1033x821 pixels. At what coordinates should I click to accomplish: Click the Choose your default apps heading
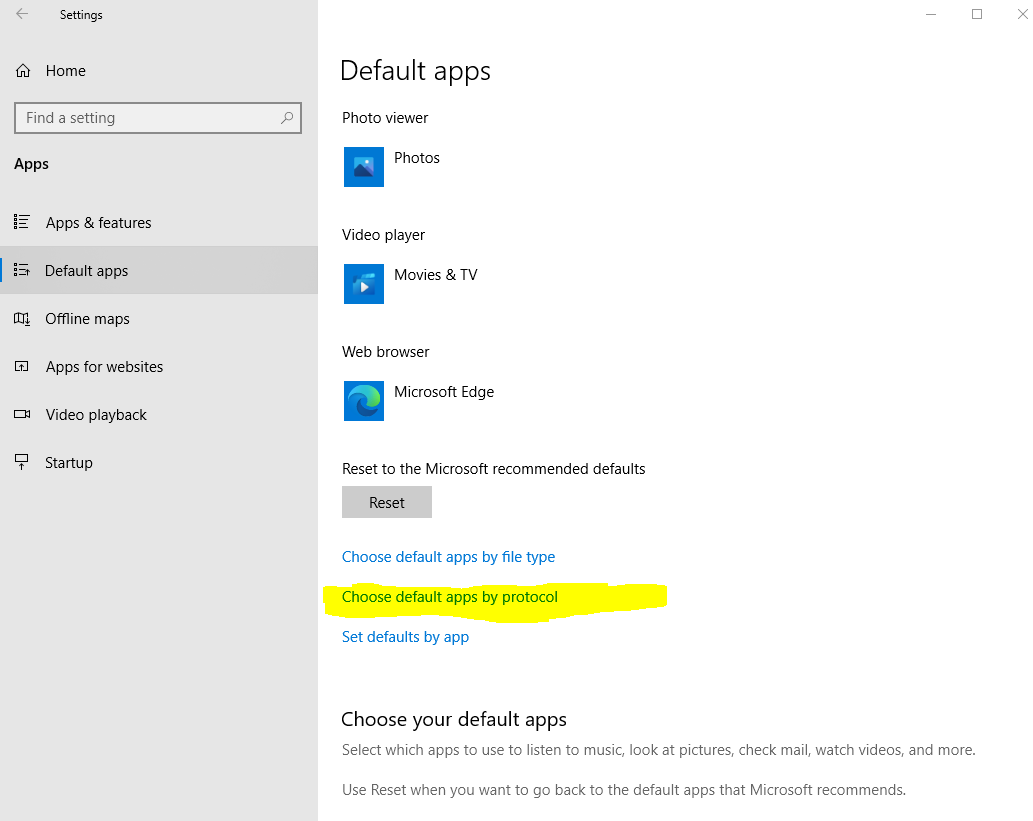pyautogui.click(x=454, y=720)
